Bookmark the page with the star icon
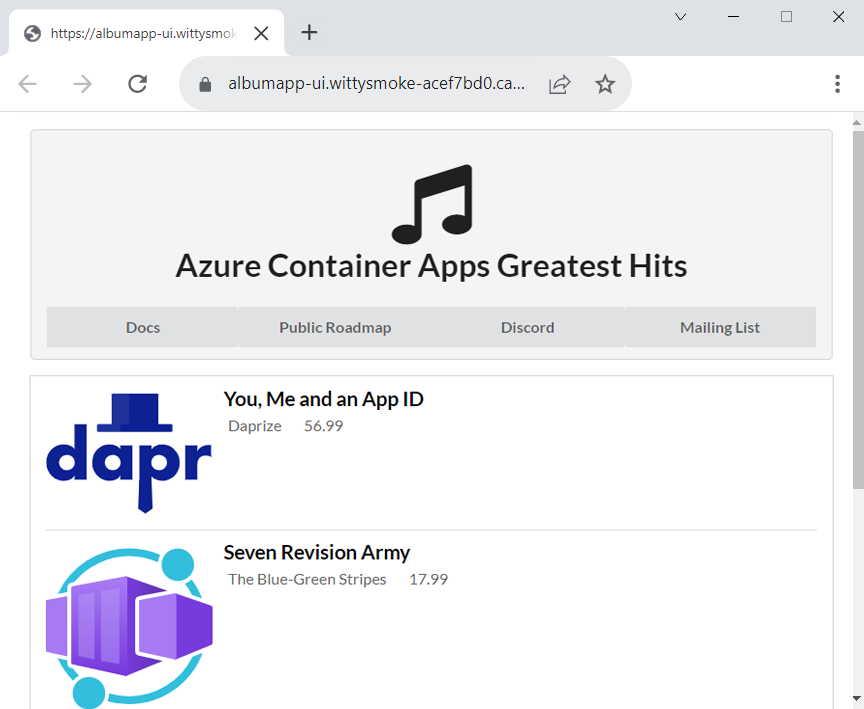864x709 pixels. (605, 84)
